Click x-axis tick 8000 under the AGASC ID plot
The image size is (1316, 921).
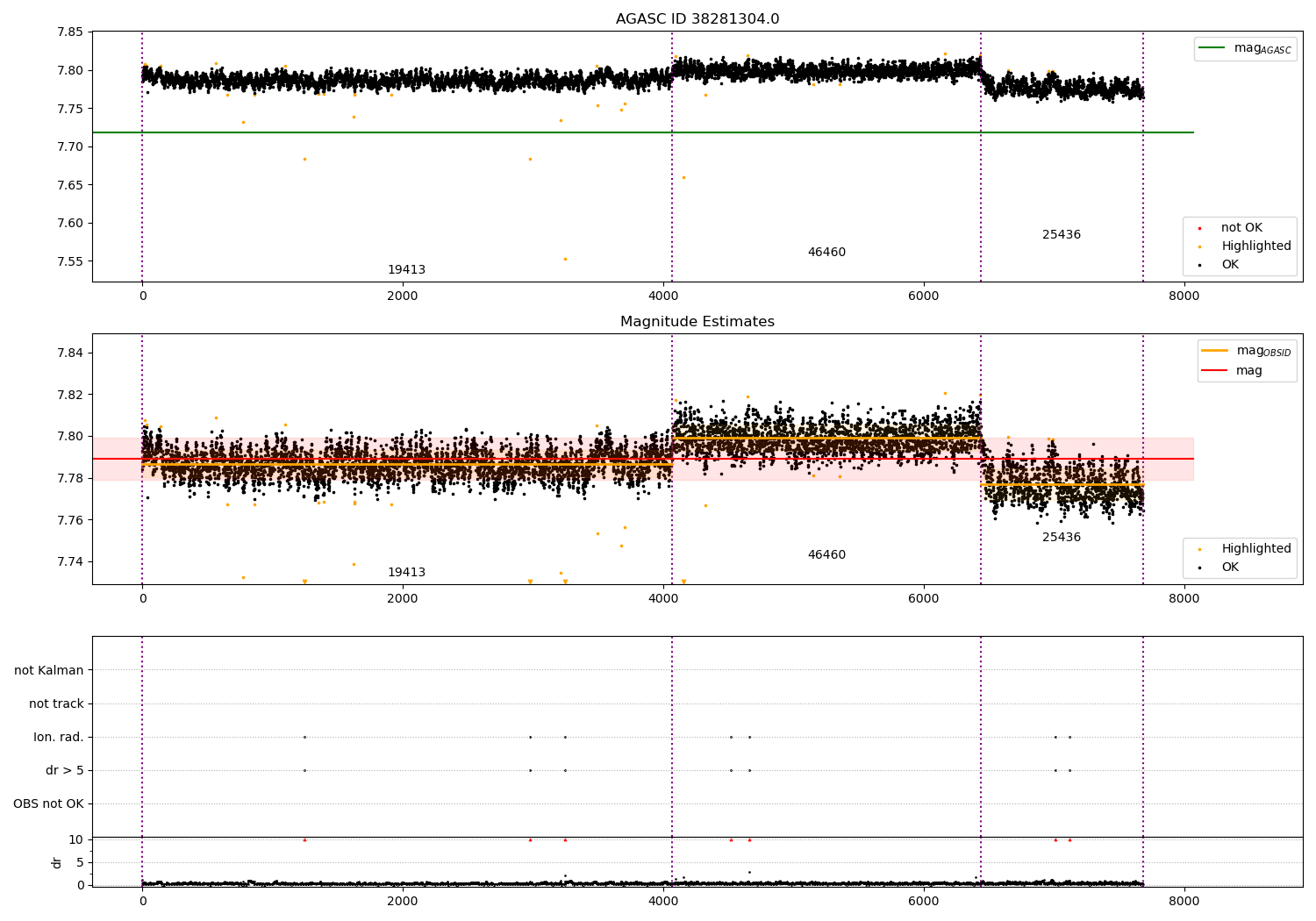pyautogui.click(x=1184, y=296)
